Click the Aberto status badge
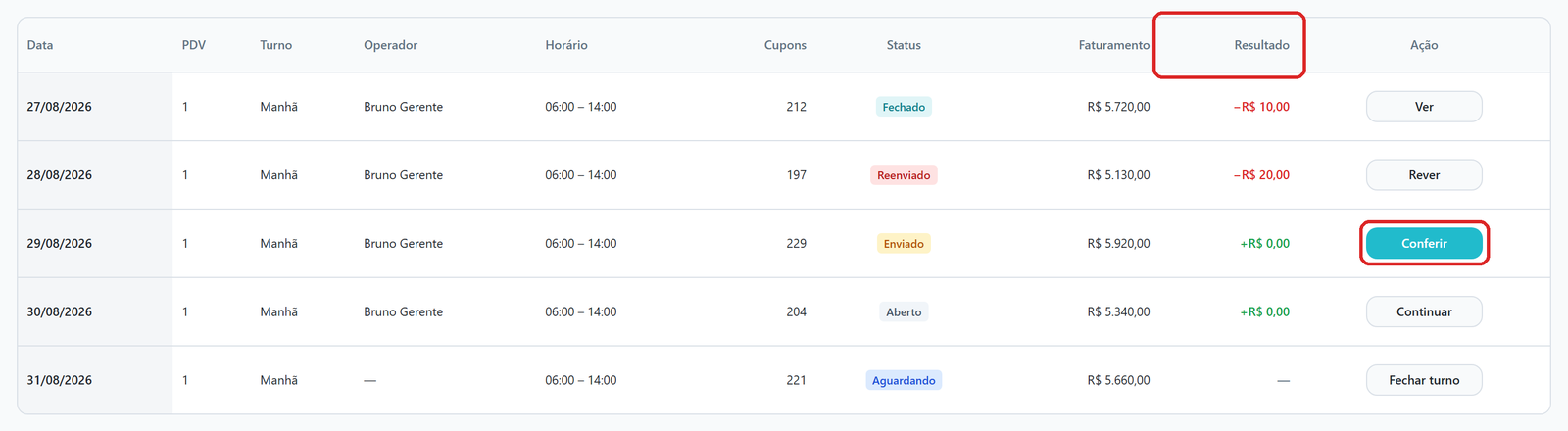The image size is (1568, 431). tap(904, 312)
